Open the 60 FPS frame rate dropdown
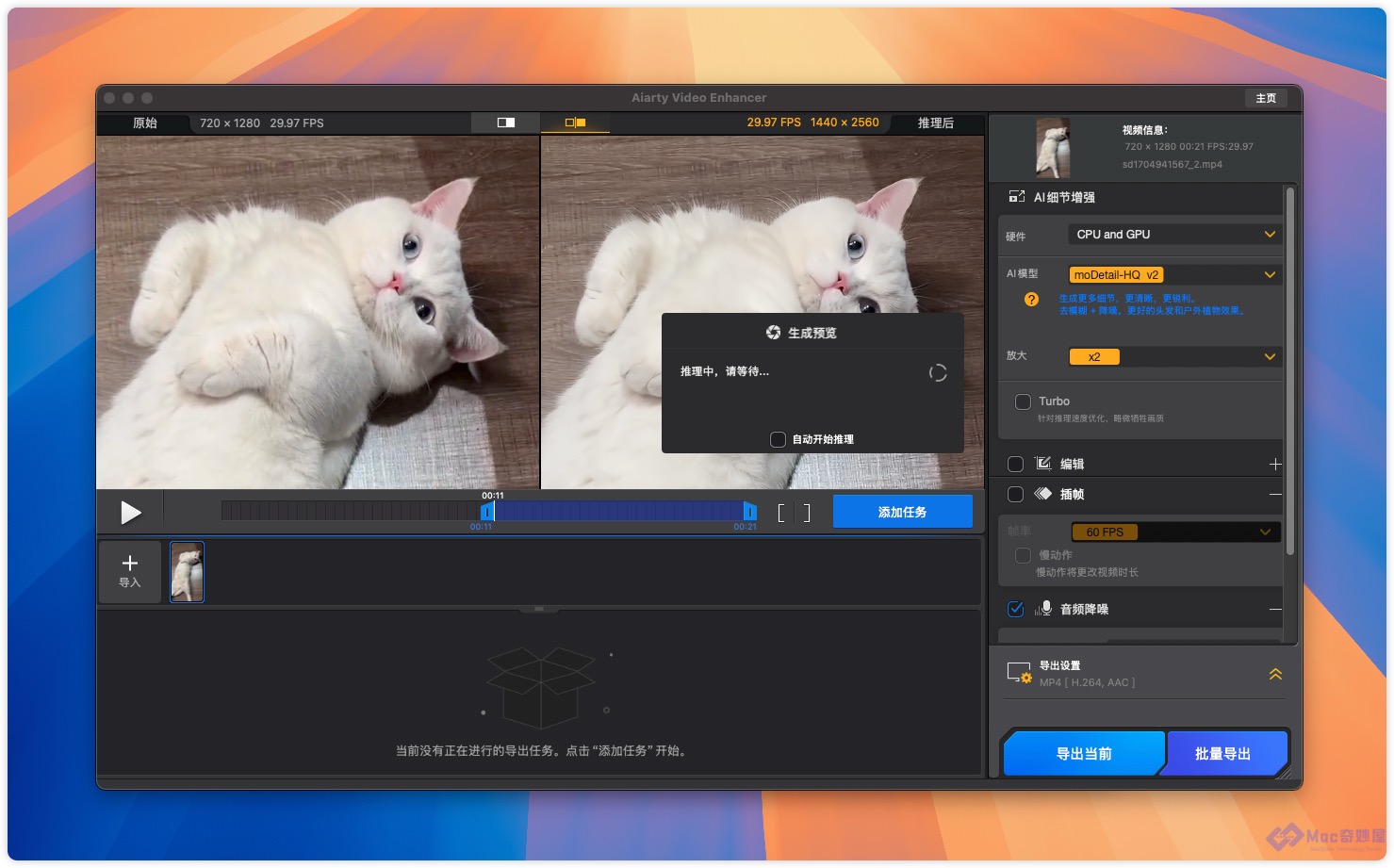 [x=1174, y=532]
